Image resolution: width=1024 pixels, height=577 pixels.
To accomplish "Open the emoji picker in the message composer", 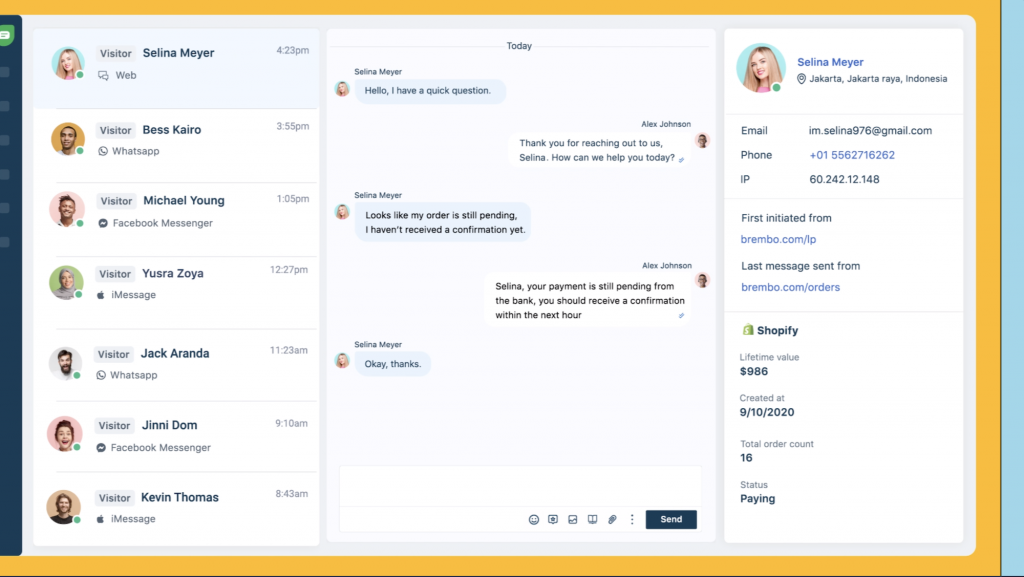I will pos(533,519).
